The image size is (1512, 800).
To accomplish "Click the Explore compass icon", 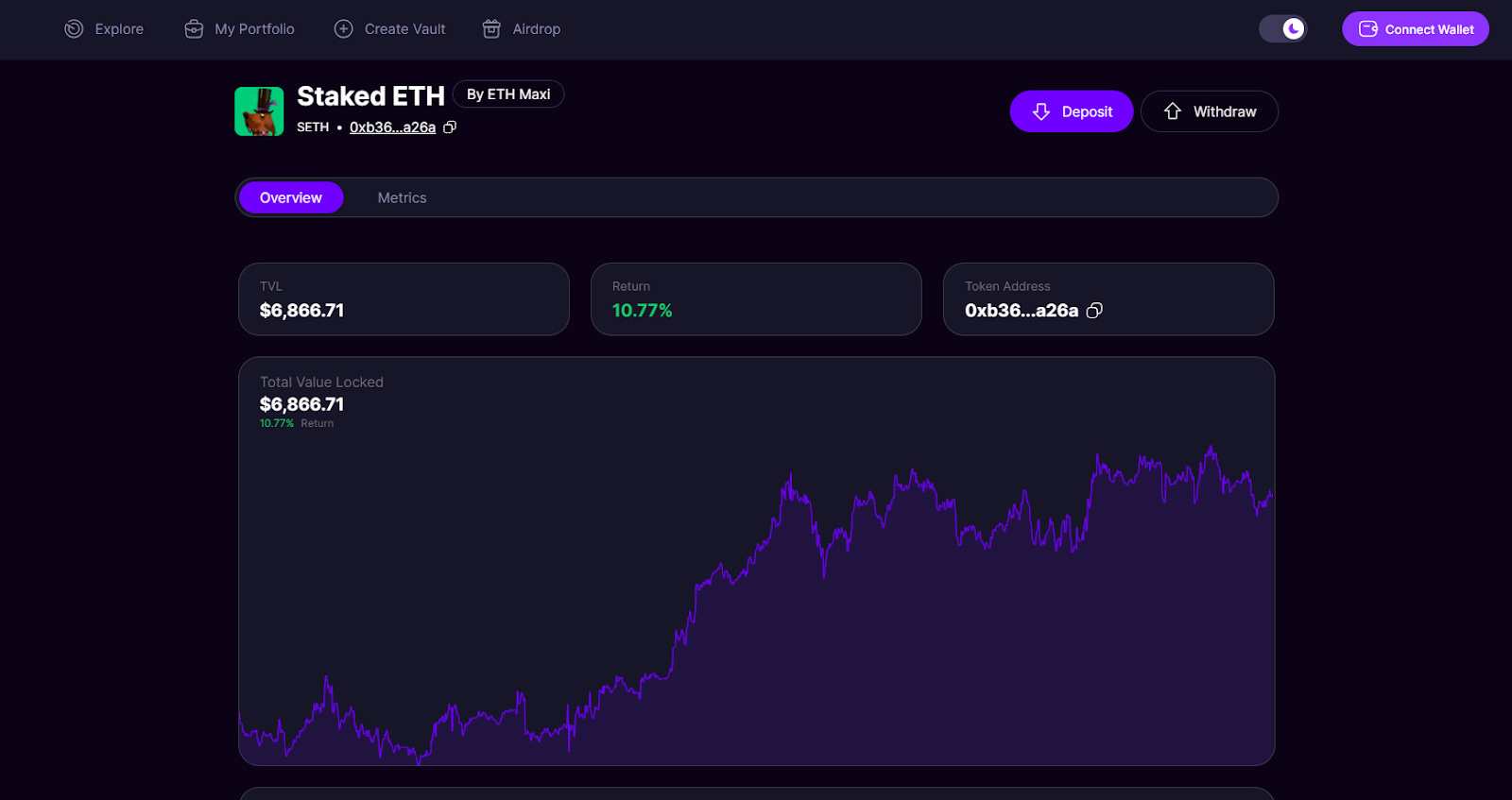I will tap(74, 29).
